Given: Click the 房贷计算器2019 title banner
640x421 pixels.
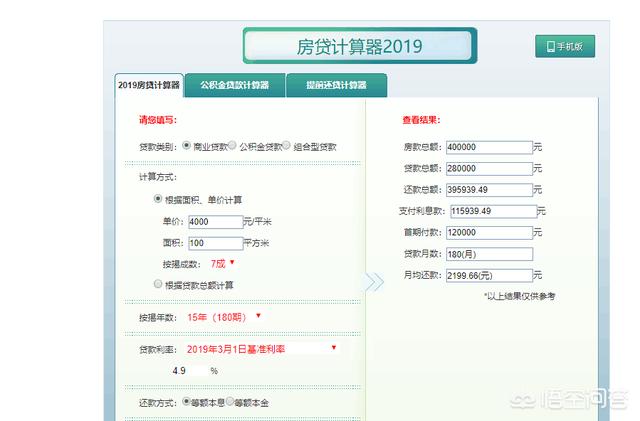Looking at the screenshot, I should [359, 46].
